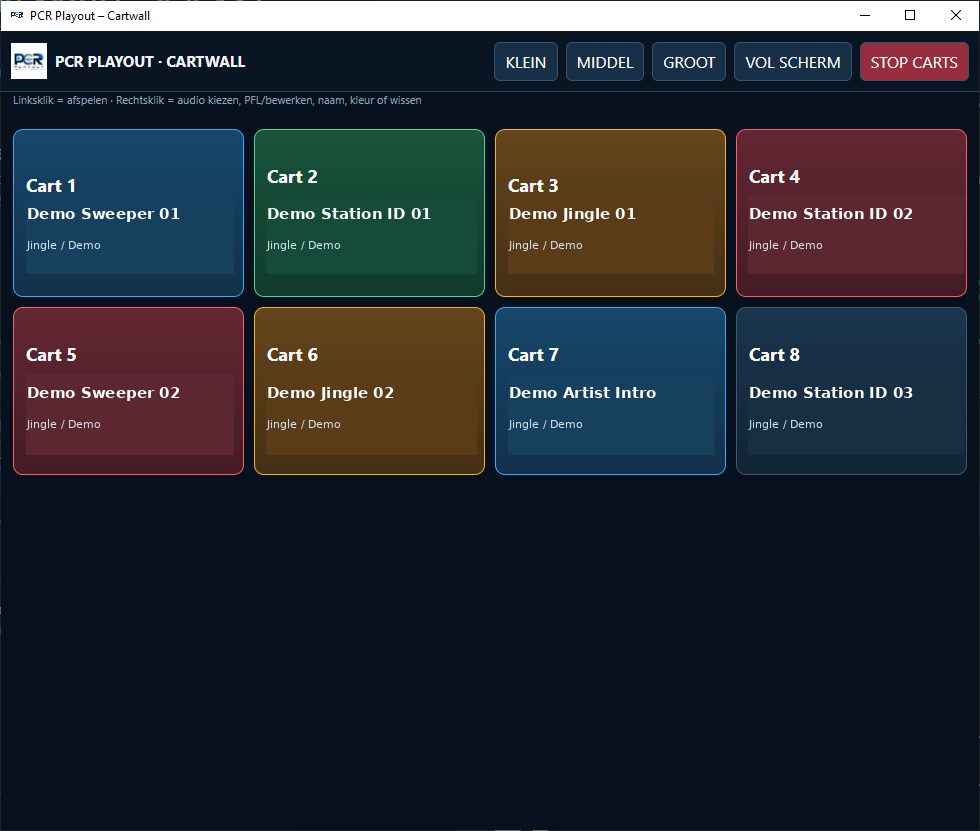980x831 pixels.
Task: Switch cart size to MIDDEL
Action: (x=604, y=62)
